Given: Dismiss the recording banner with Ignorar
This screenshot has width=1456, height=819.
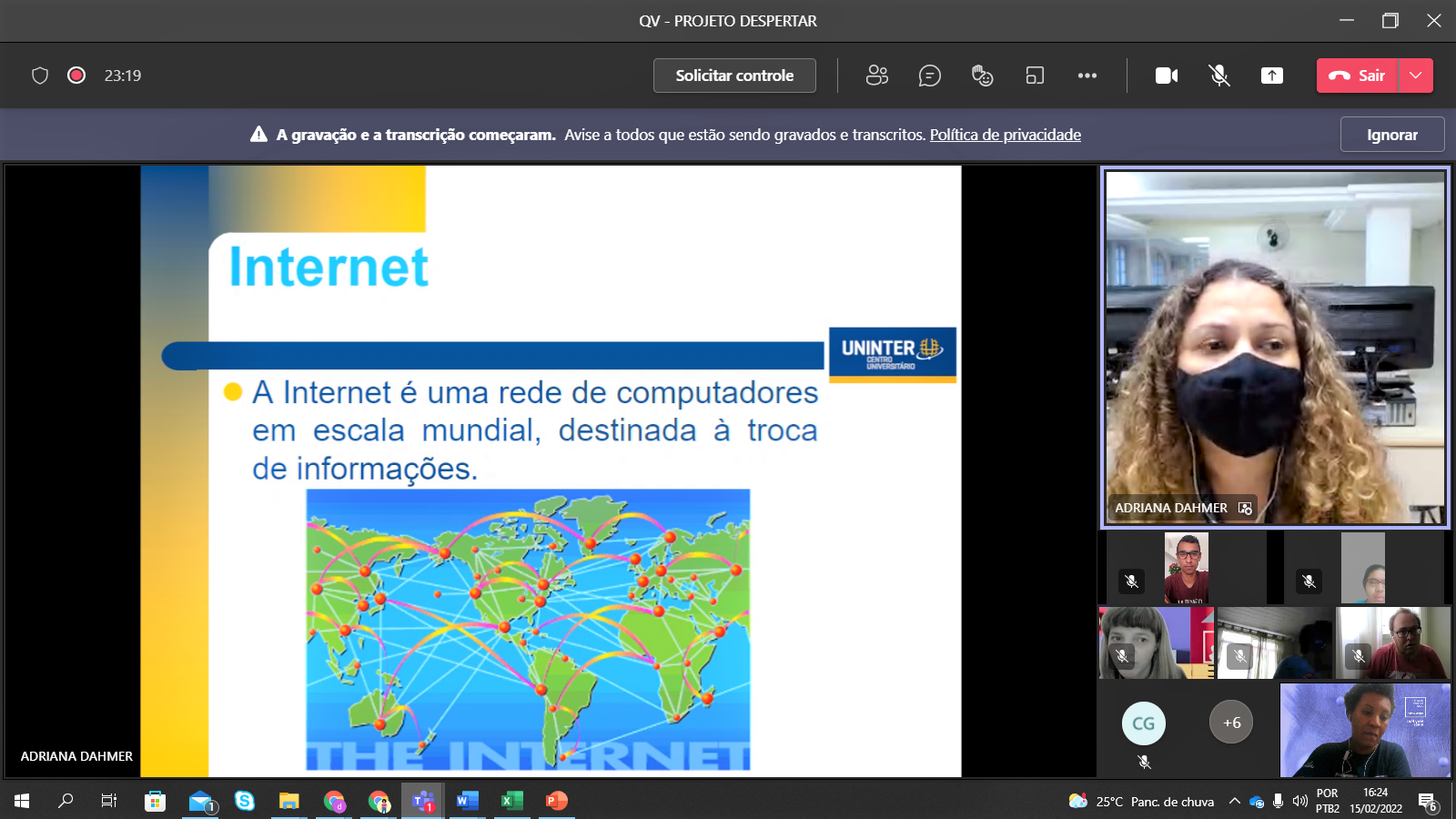Looking at the screenshot, I should (1391, 135).
